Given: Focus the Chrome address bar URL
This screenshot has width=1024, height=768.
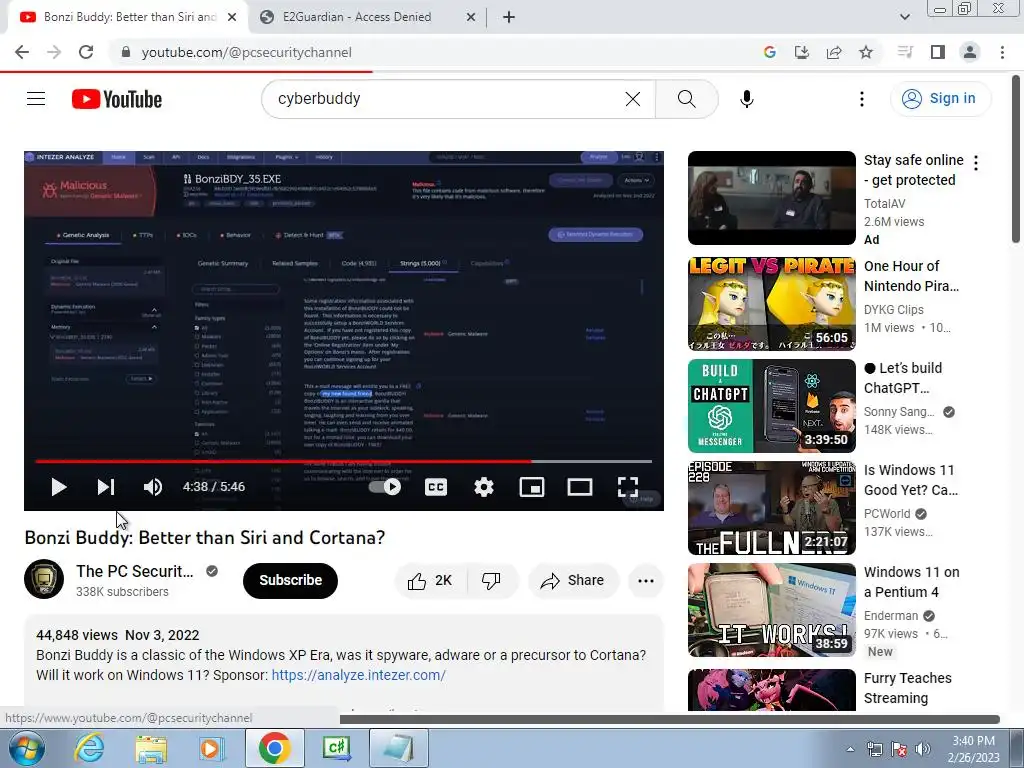Looking at the screenshot, I should click(x=246, y=52).
